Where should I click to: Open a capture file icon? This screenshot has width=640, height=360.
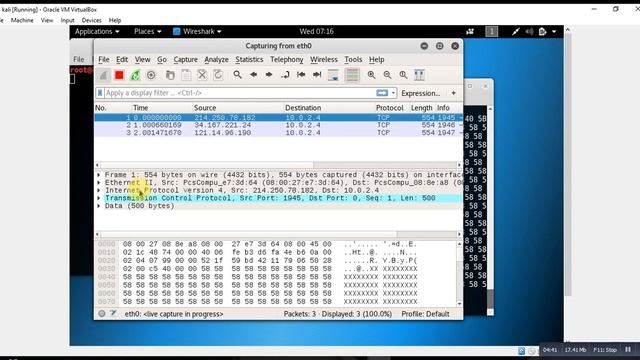pos(170,75)
